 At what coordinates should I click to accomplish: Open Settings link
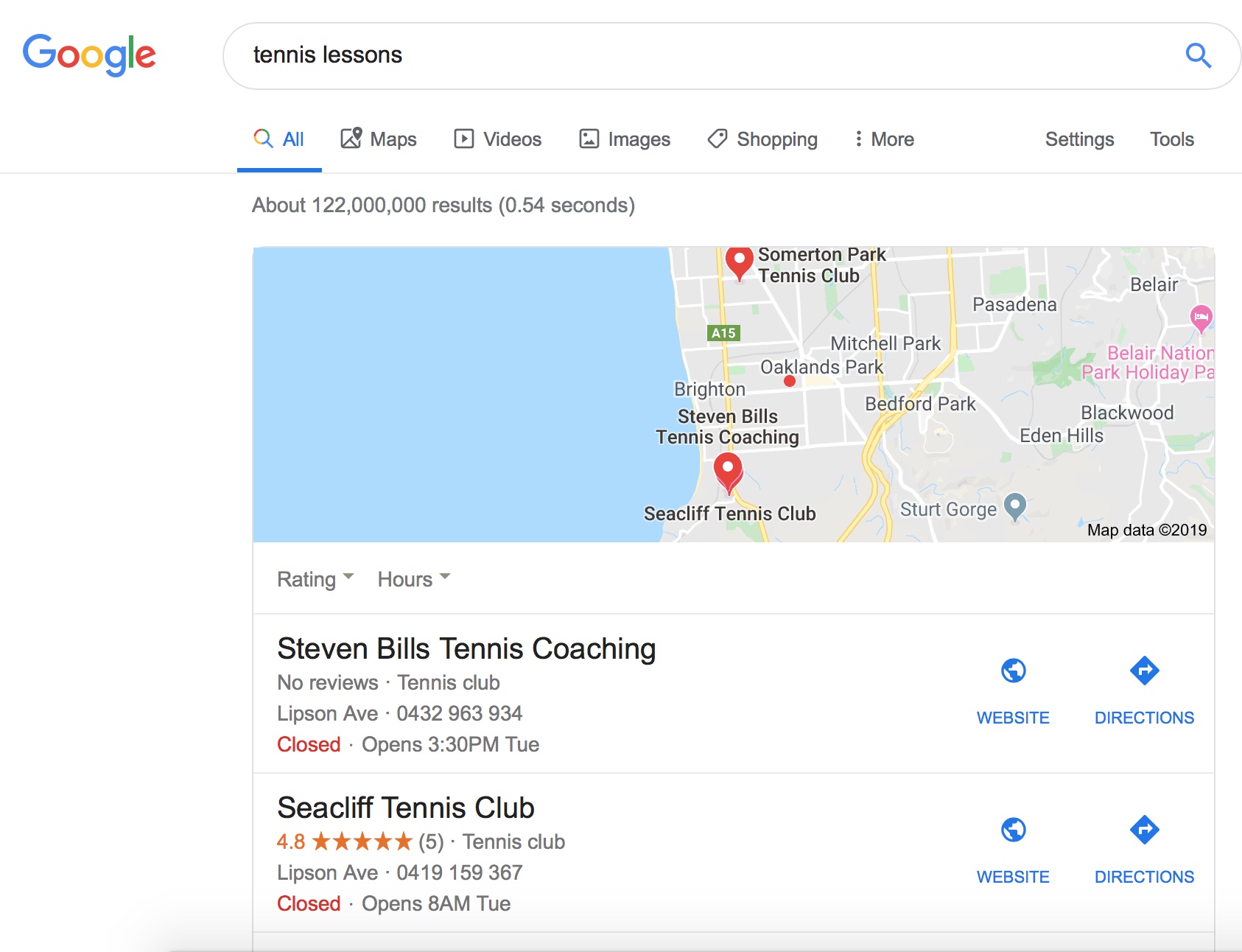click(x=1079, y=139)
